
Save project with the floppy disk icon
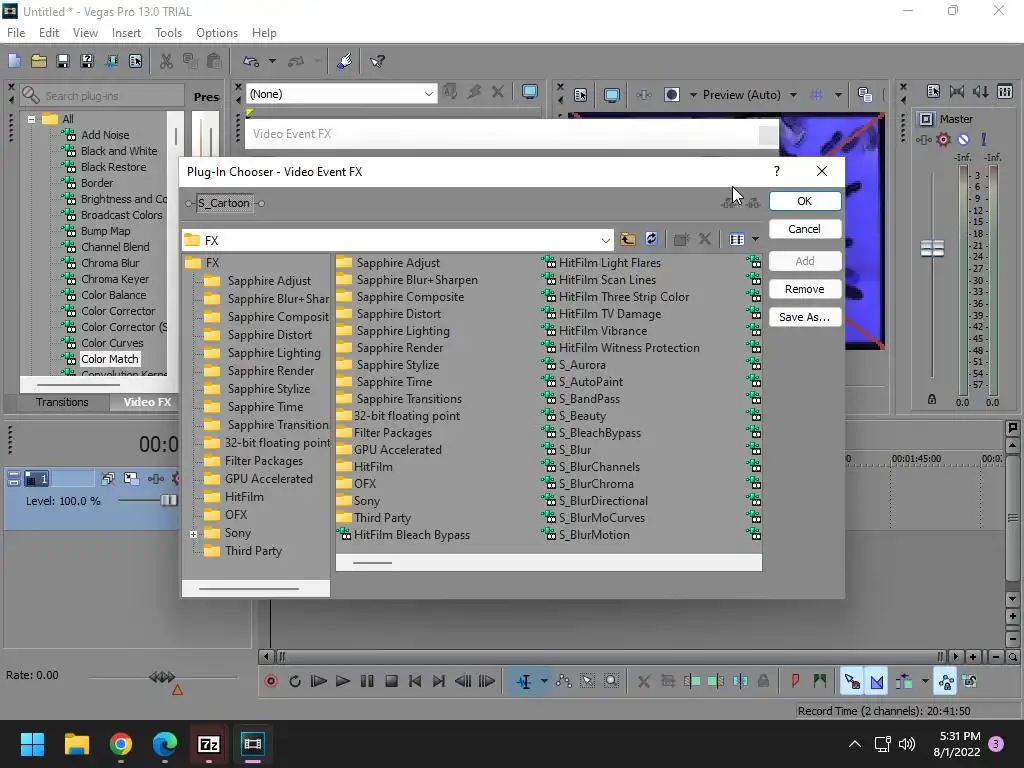[x=63, y=61]
